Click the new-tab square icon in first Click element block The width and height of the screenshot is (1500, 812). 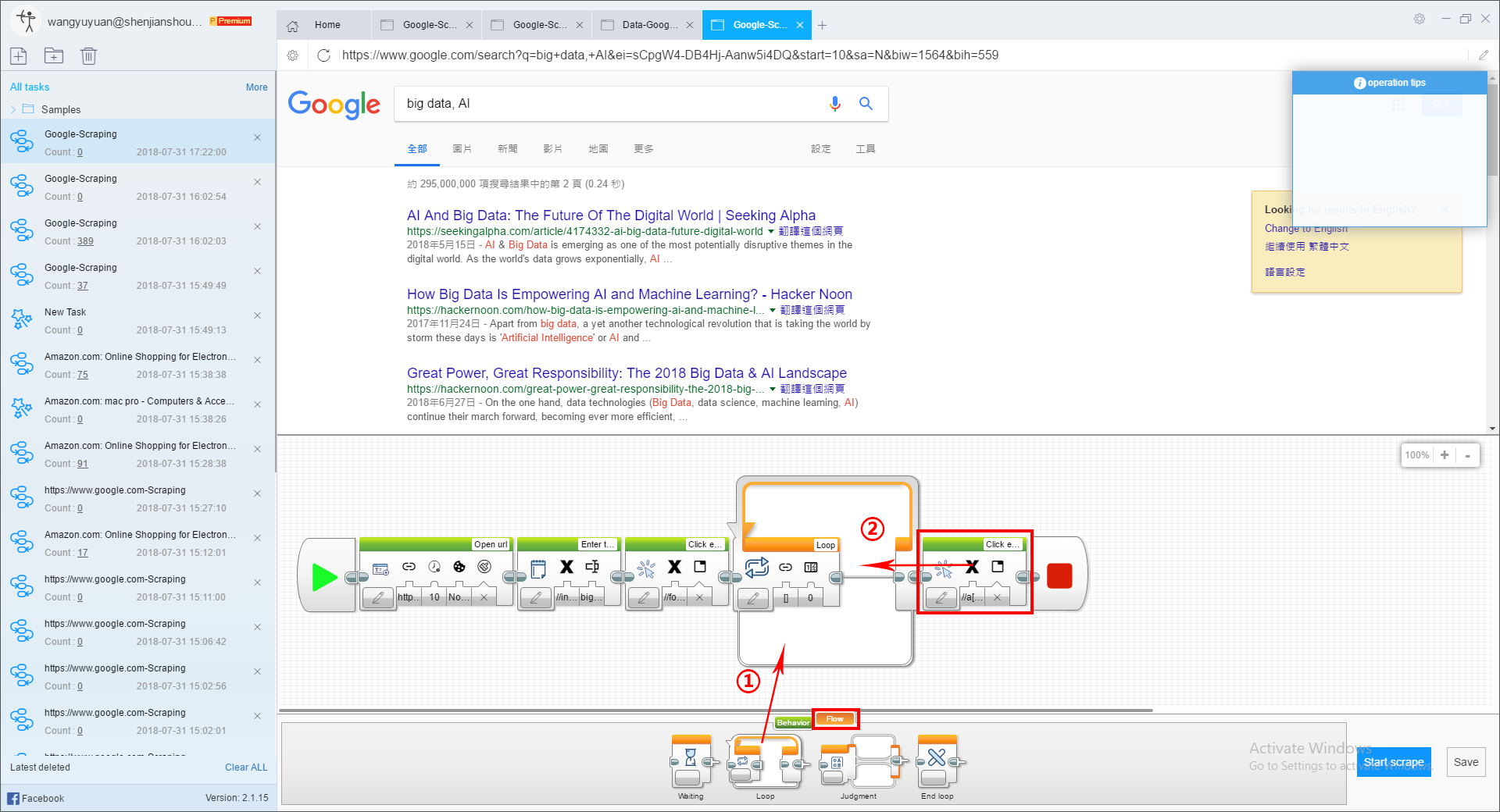tap(700, 566)
